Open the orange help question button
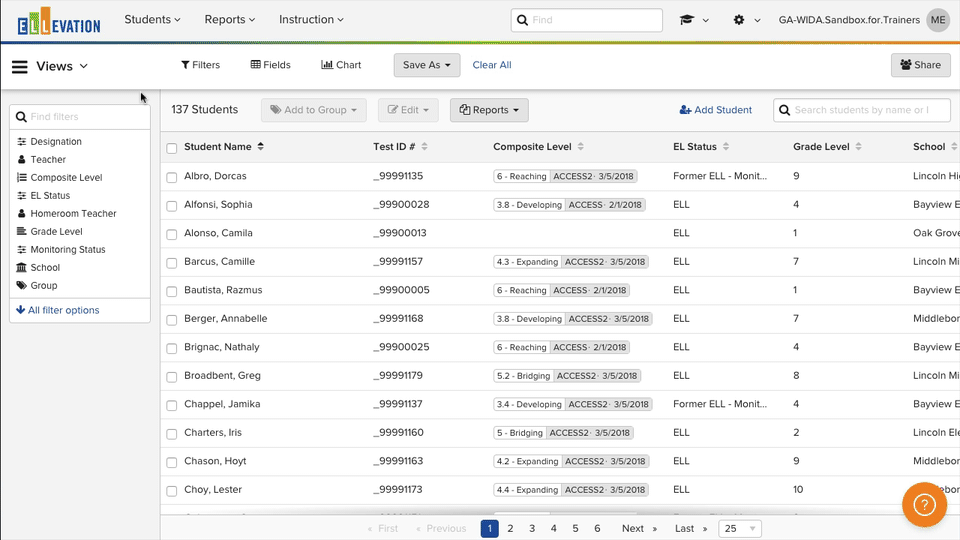960x540 pixels. 924,504
